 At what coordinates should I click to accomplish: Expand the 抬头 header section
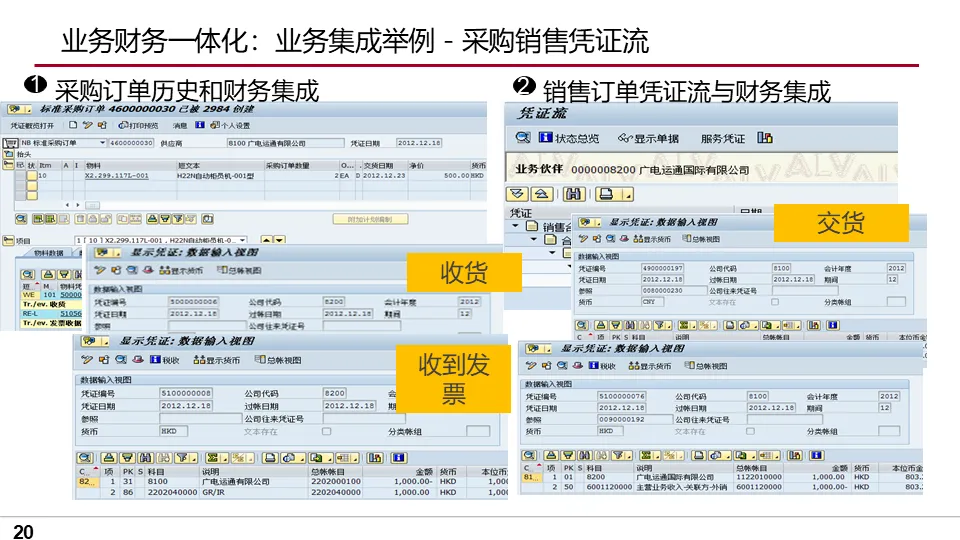(9, 154)
